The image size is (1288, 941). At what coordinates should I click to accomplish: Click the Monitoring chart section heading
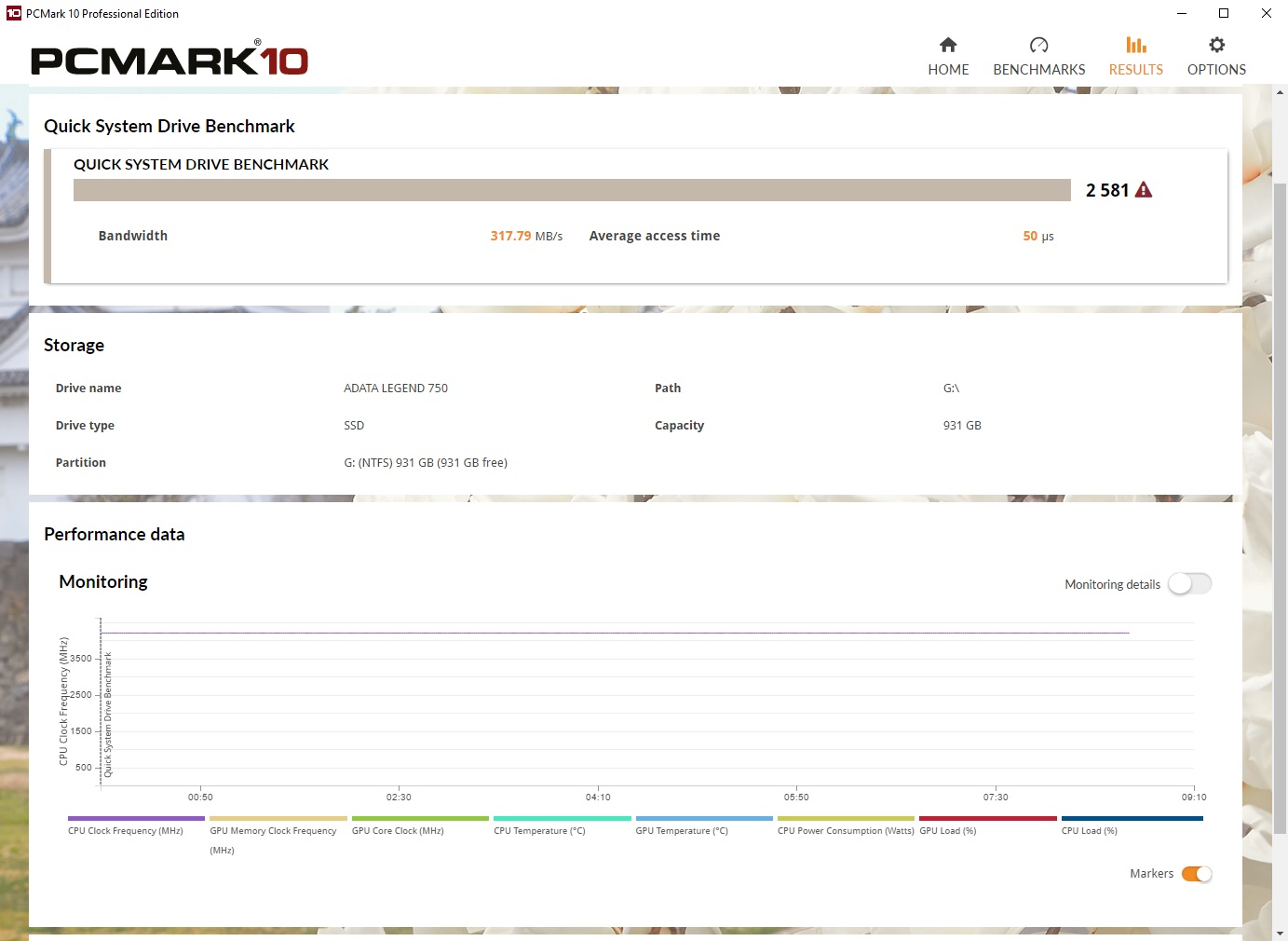pos(103,582)
